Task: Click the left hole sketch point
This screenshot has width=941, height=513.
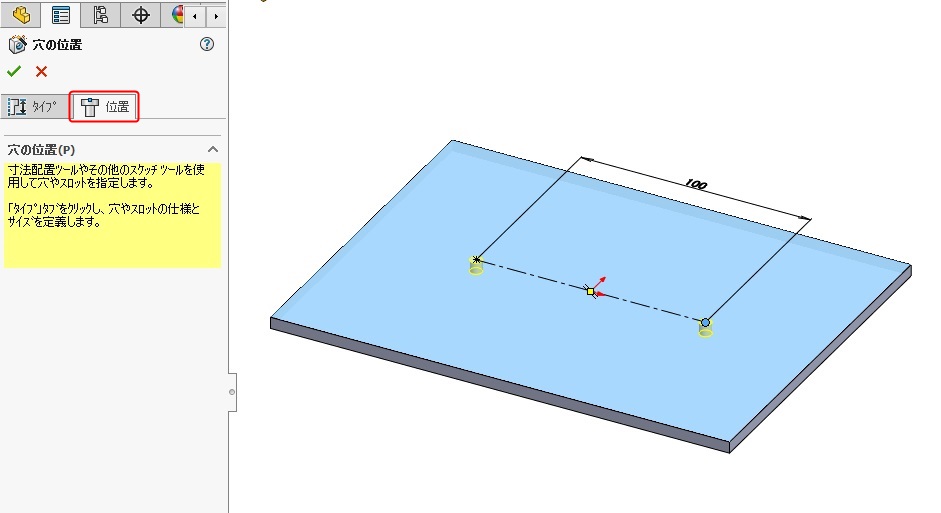Action: [477, 260]
